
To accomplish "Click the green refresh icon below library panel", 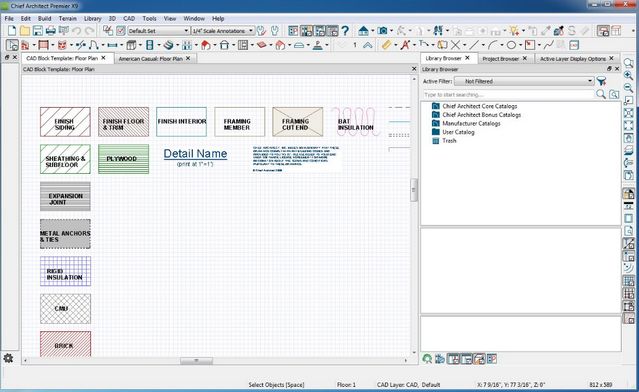I will point(427,359).
